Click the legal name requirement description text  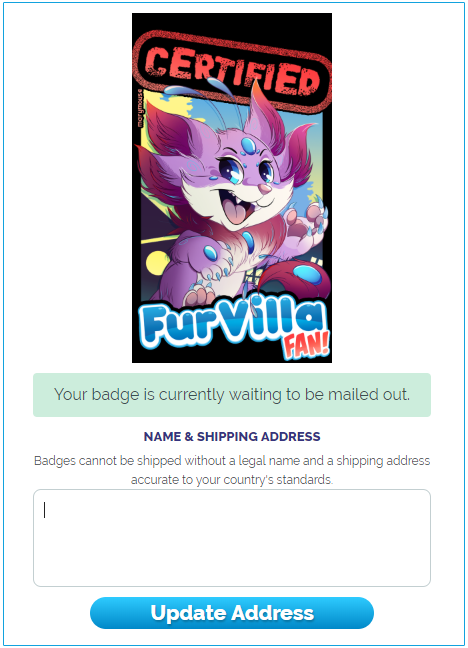[x=232, y=470]
